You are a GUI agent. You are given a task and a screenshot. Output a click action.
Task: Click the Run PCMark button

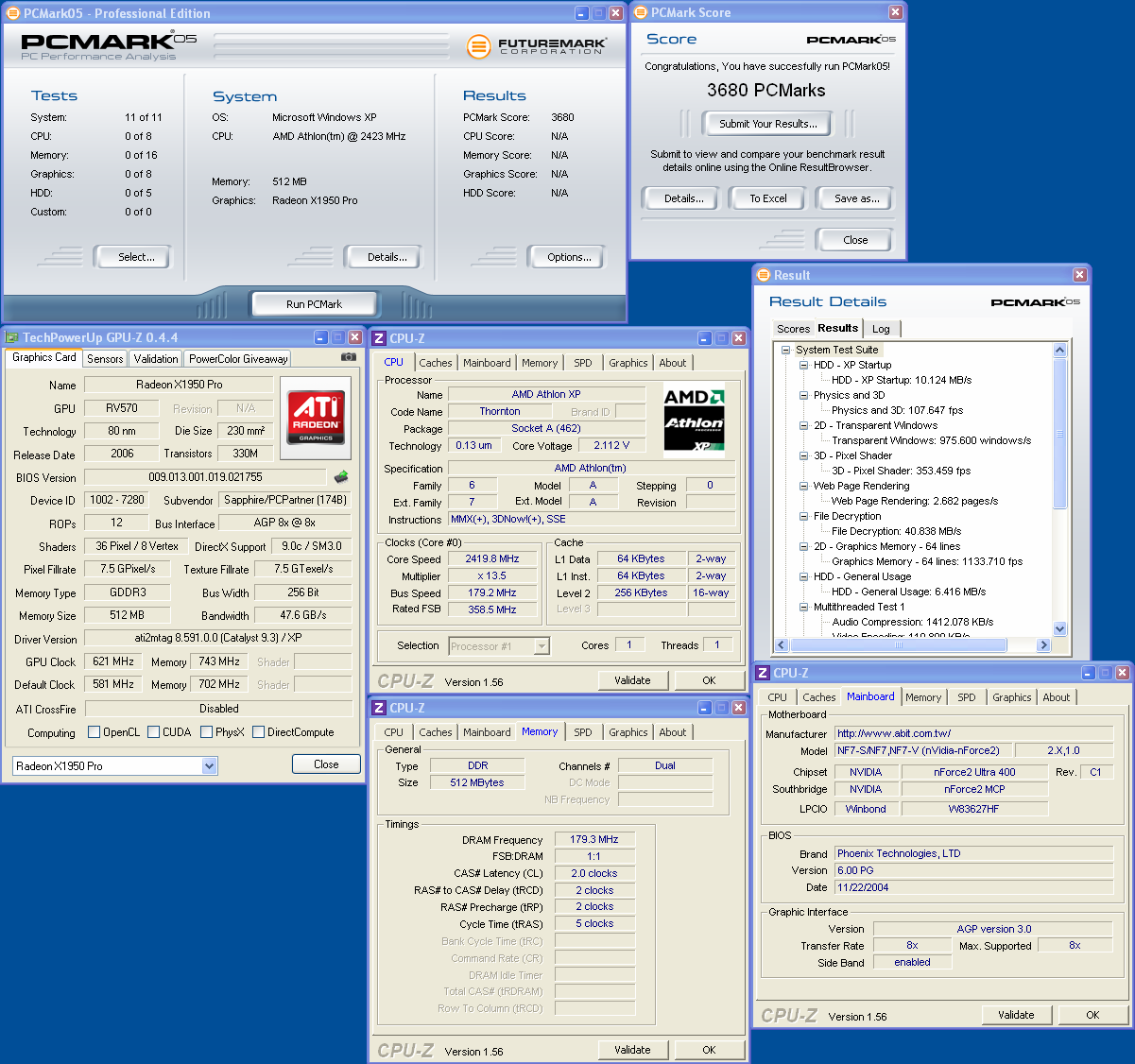(x=314, y=304)
